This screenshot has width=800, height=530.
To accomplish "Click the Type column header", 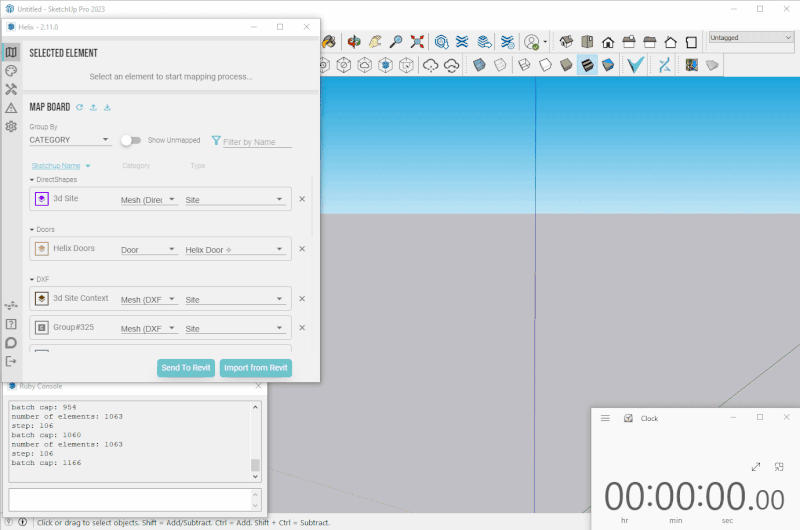I will click(x=198, y=166).
